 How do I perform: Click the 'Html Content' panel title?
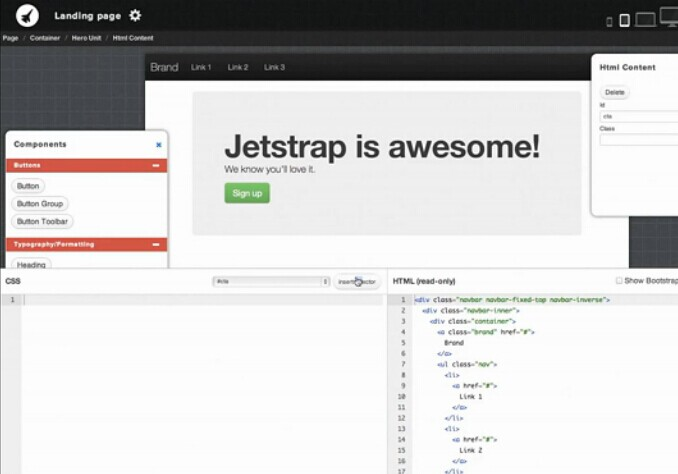tap(627, 67)
